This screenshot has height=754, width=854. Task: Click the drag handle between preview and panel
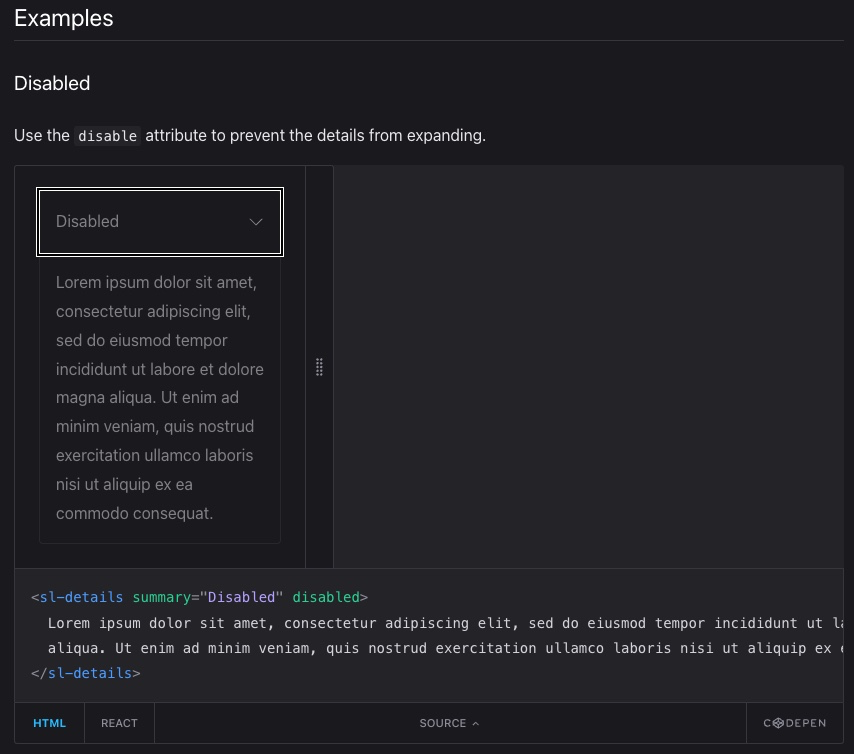click(320, 367)
